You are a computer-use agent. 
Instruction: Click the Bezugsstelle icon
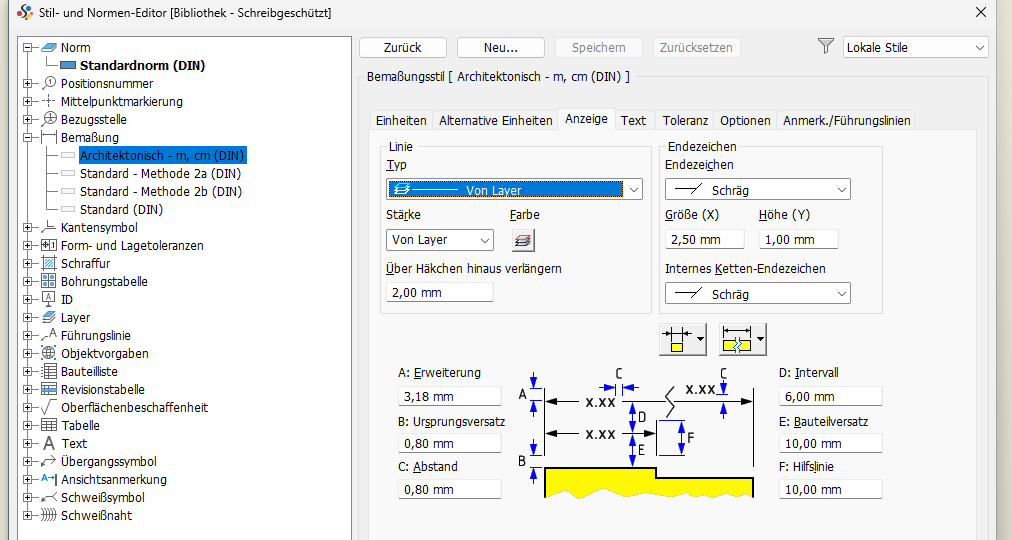click(x=49, y=119)
